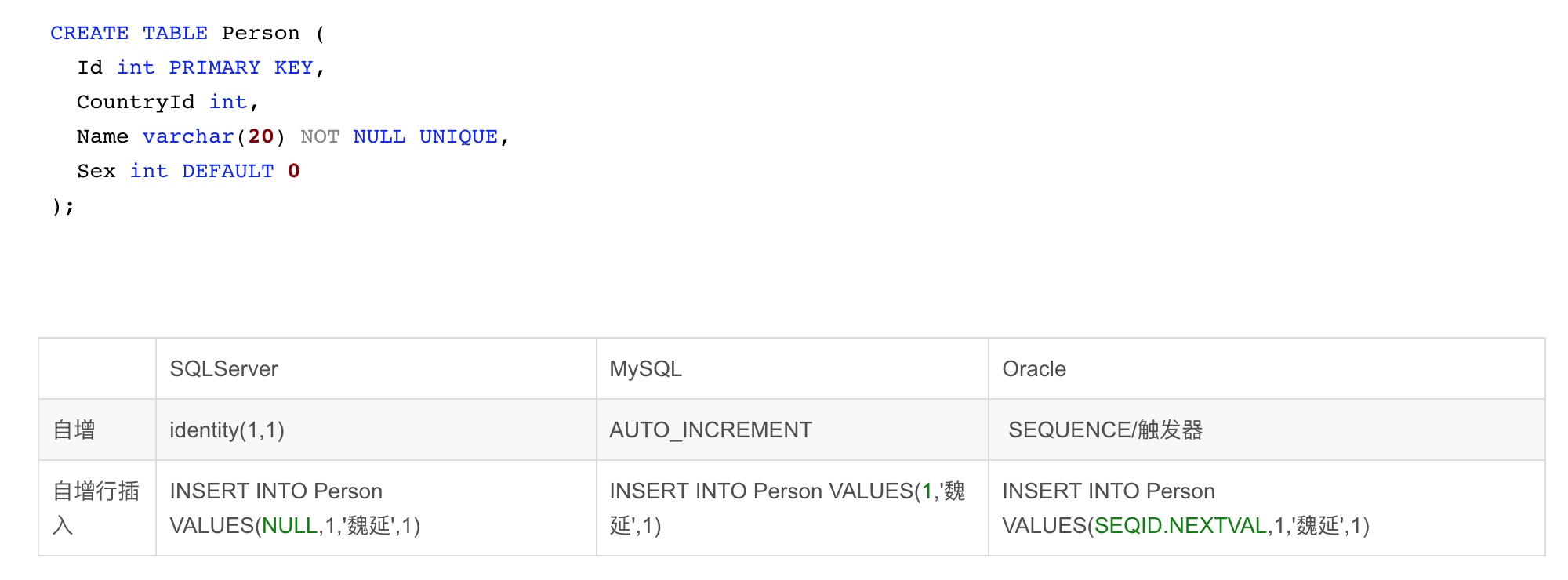1568x580 pixels.
Task: Click the CREATE keyword in the code
Action: point(89,34)
